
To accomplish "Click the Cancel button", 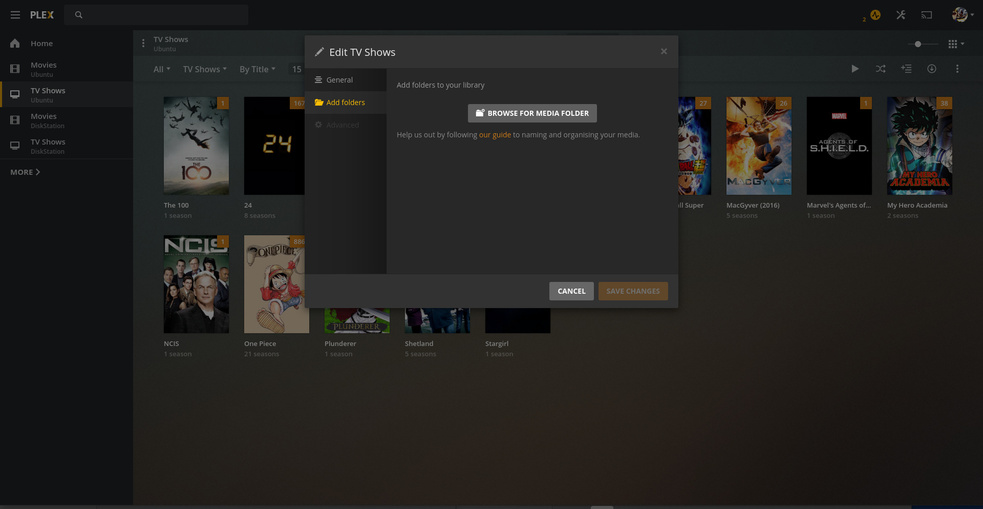I will coord(571,291).
